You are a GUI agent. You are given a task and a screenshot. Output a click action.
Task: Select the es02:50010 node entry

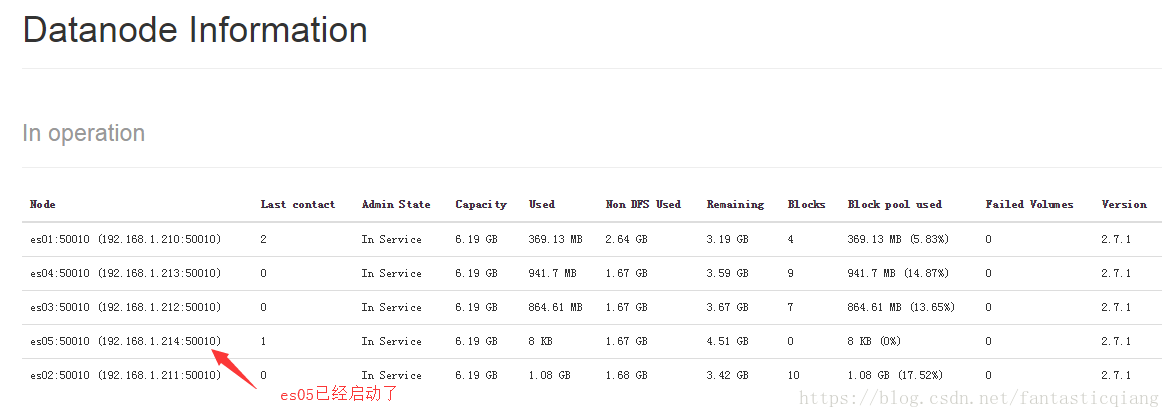pyautogui.click(x=126, y=375)
